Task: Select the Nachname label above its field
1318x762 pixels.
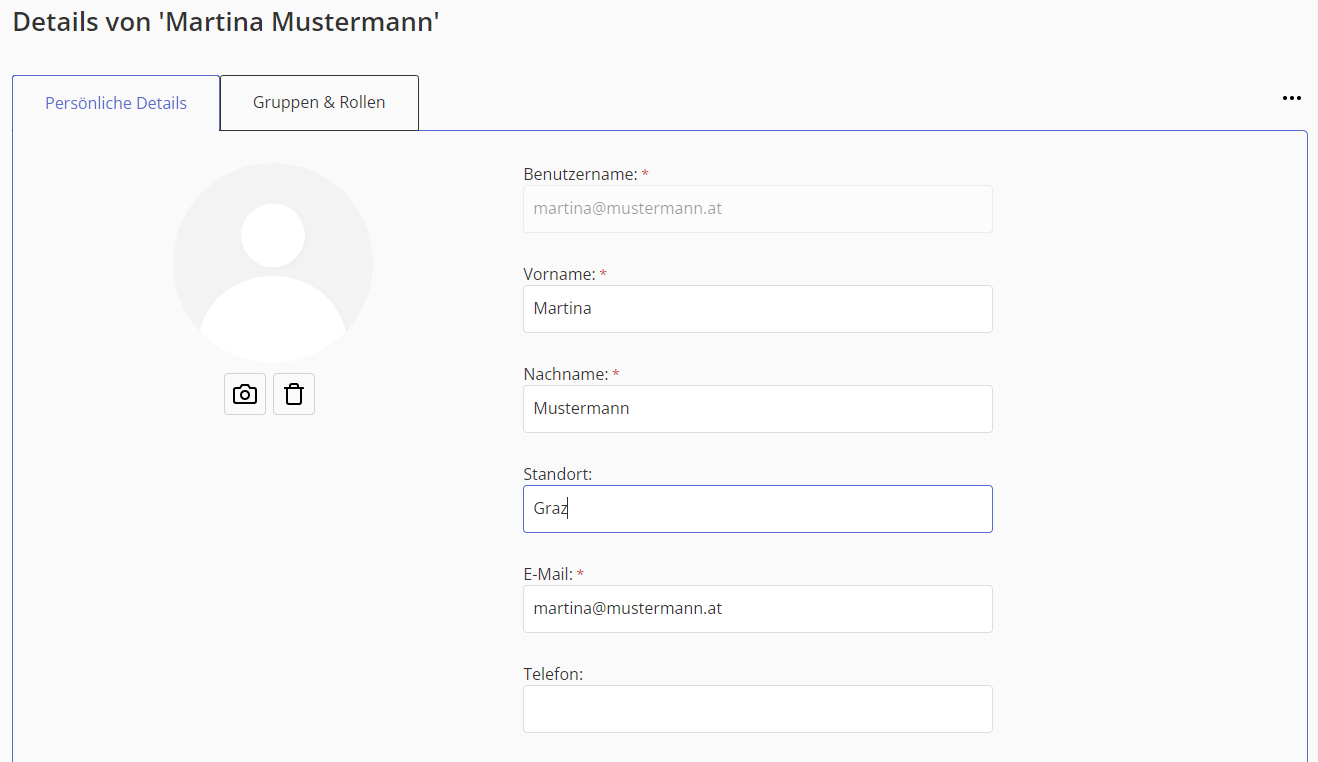Action: 565,374
